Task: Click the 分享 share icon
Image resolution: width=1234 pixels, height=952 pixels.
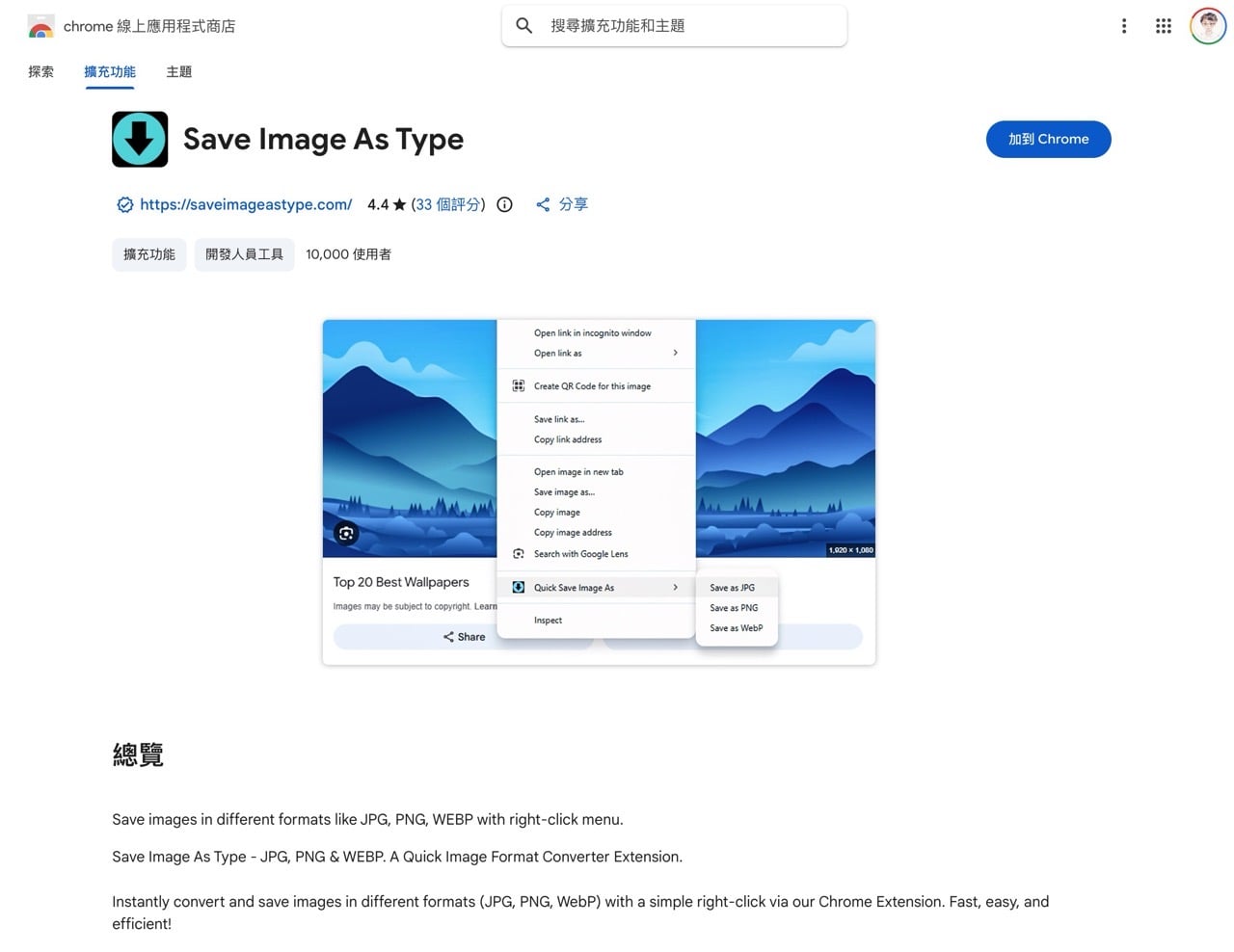Action: pos(543,204)
